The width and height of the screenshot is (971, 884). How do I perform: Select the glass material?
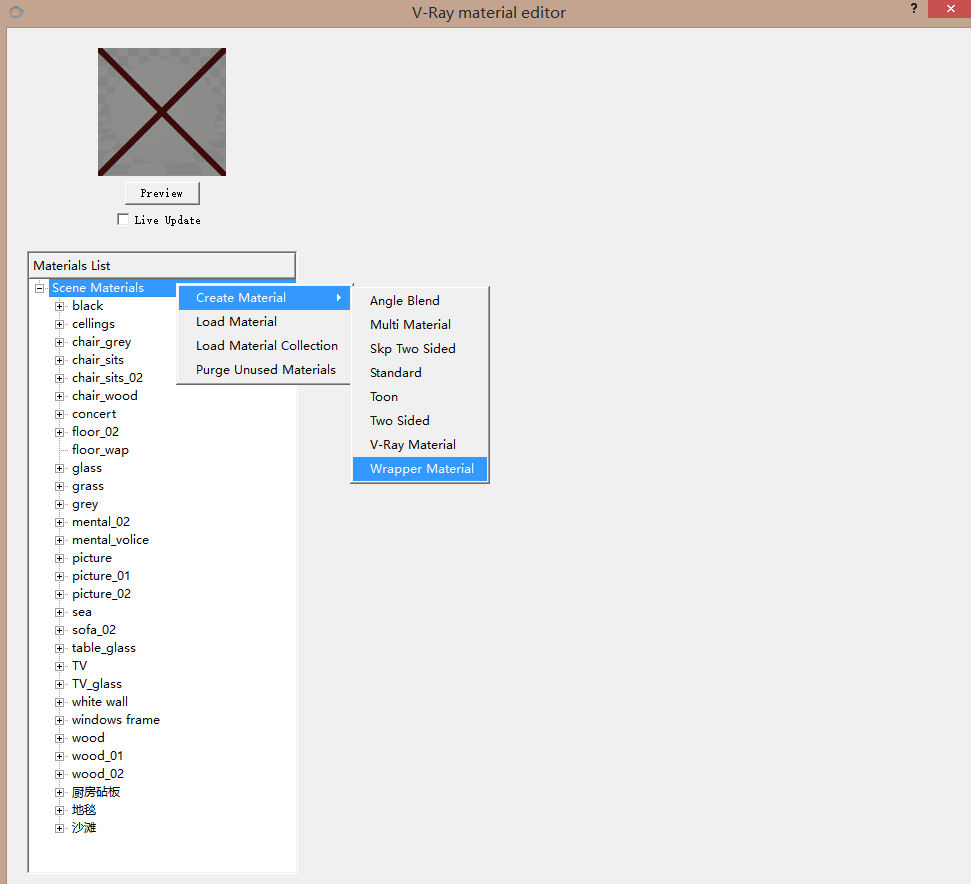click(x=87, y=468)
